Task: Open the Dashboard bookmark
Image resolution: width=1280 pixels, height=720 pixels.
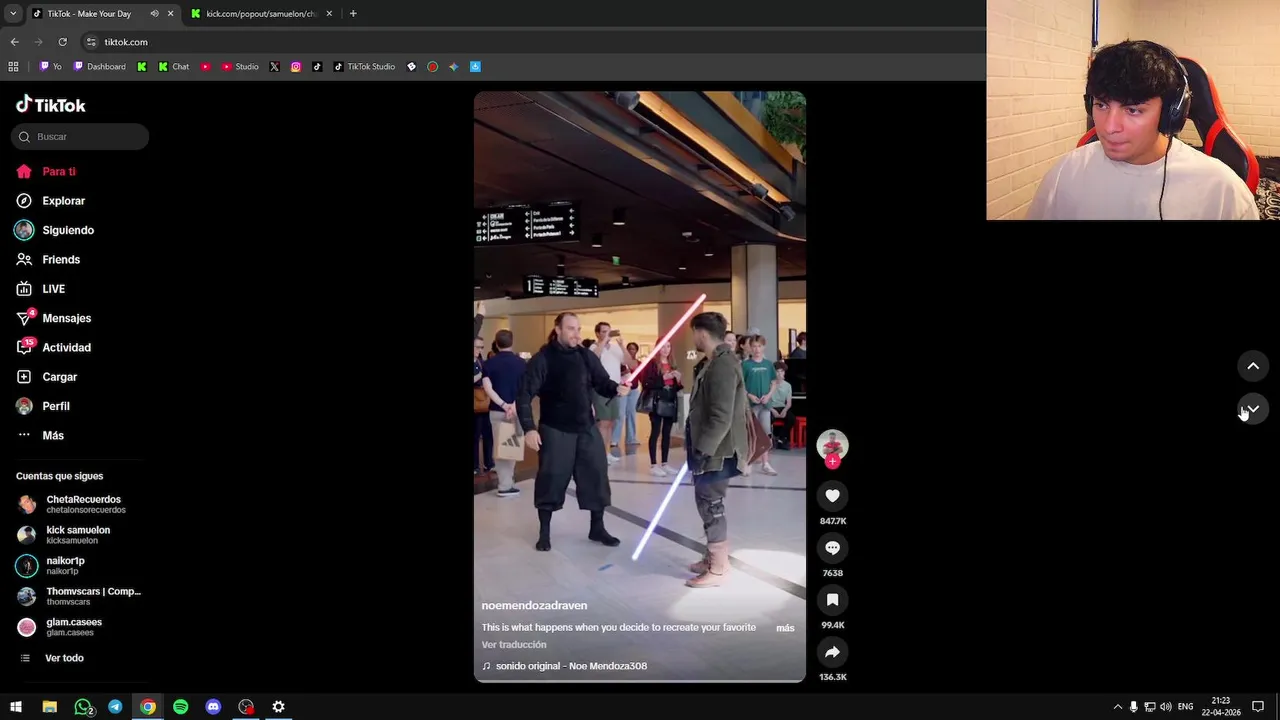Action: (x=99, y=67)
